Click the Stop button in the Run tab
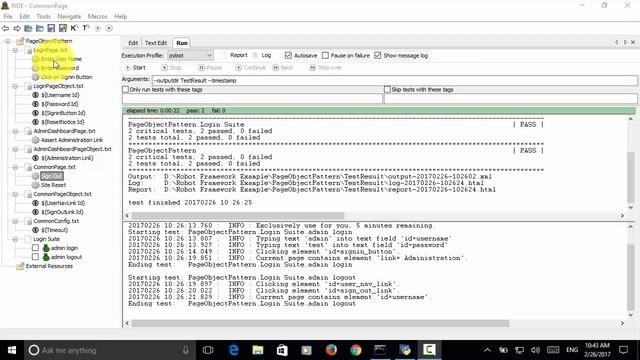Screen dimensions: 640x360 (x=171, y=68)
